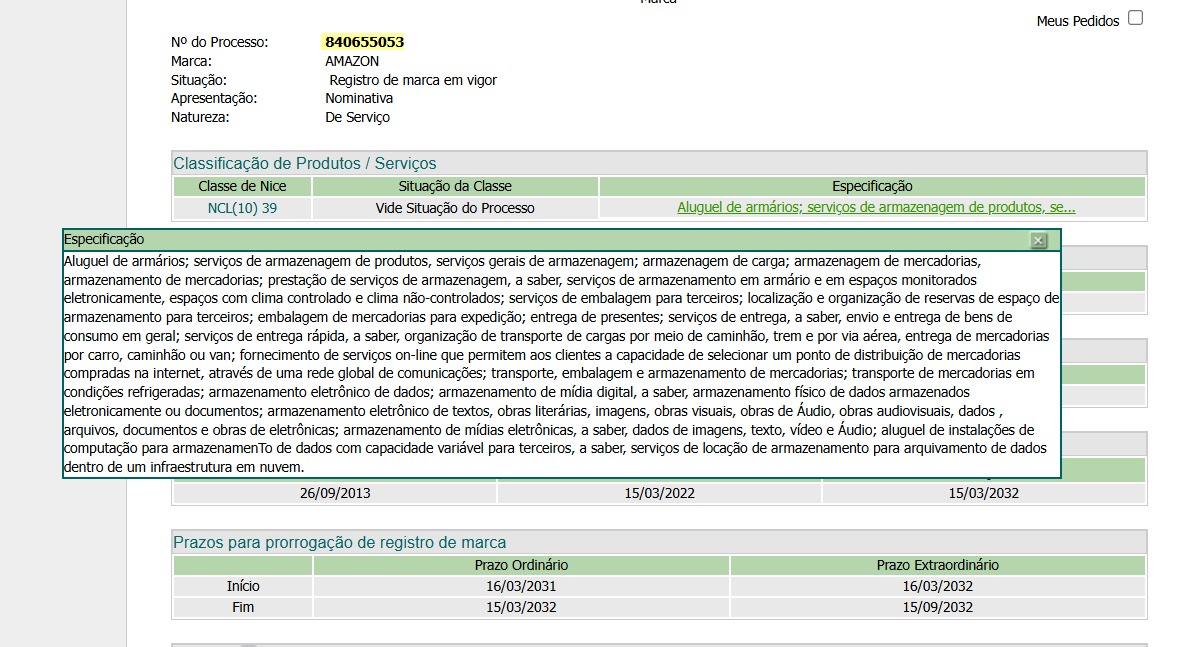
Task: Click the Especificação popup title bar
Action: point(500,240)
